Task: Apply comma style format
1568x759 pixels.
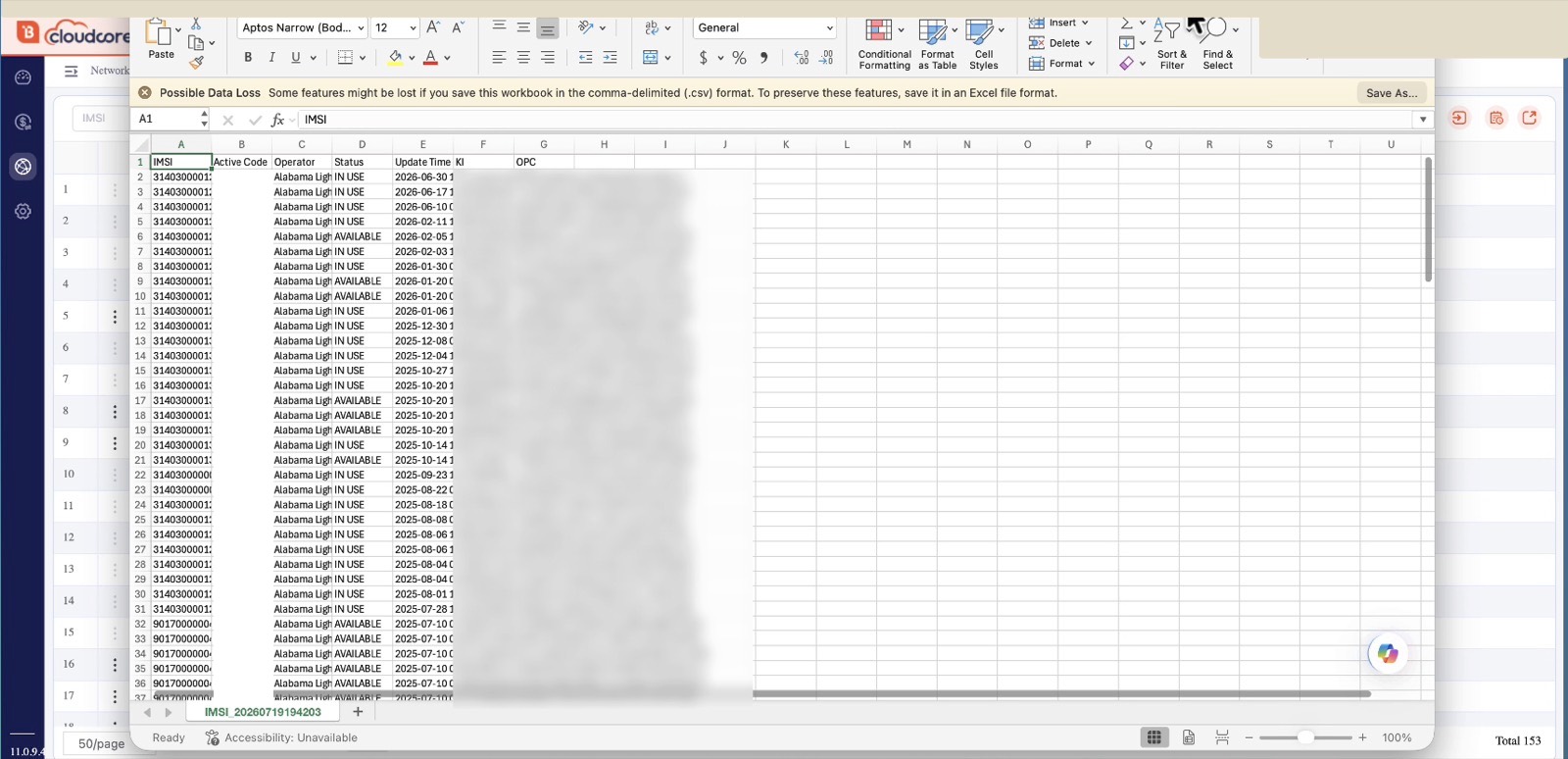Action: click(764, 58)
